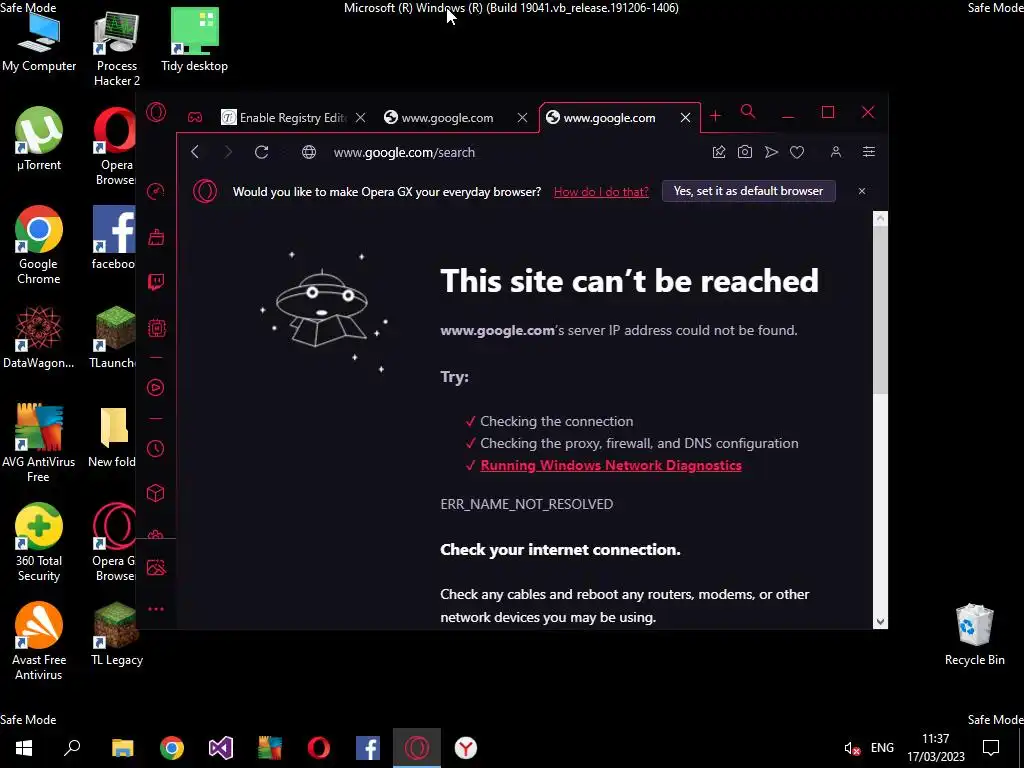The height and width of the screenshot is (768, 1024).
Task: Open the Windows Start menu
Action: (24, 748)
